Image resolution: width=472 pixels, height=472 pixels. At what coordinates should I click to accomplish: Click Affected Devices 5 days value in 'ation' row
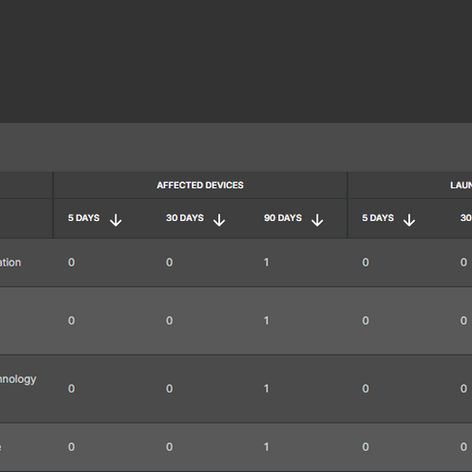71,263
